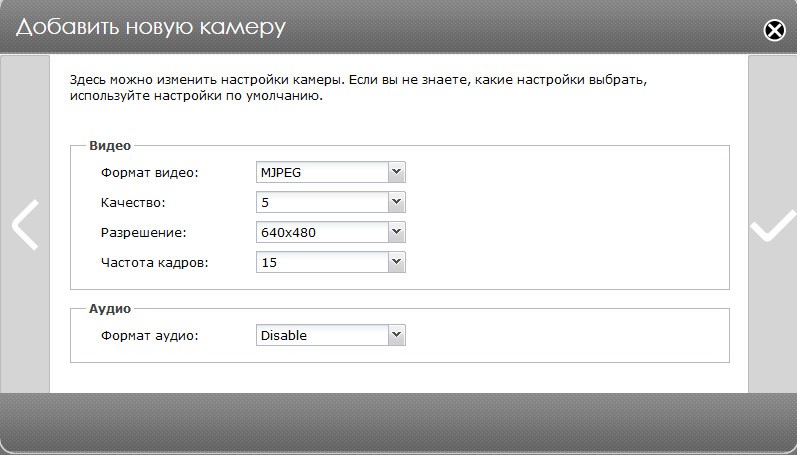Open the Формат видео MJPEG dropdown

coord(322,173)
